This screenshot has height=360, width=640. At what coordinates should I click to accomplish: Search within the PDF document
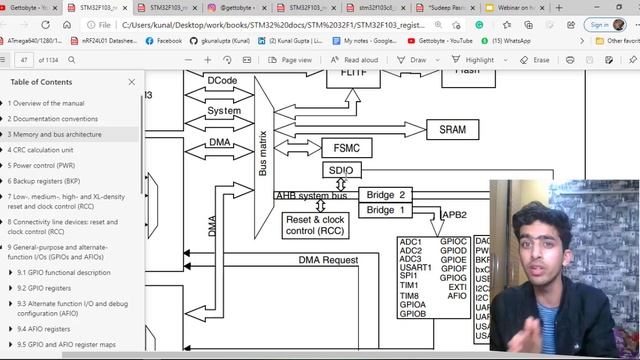(71, 60)
